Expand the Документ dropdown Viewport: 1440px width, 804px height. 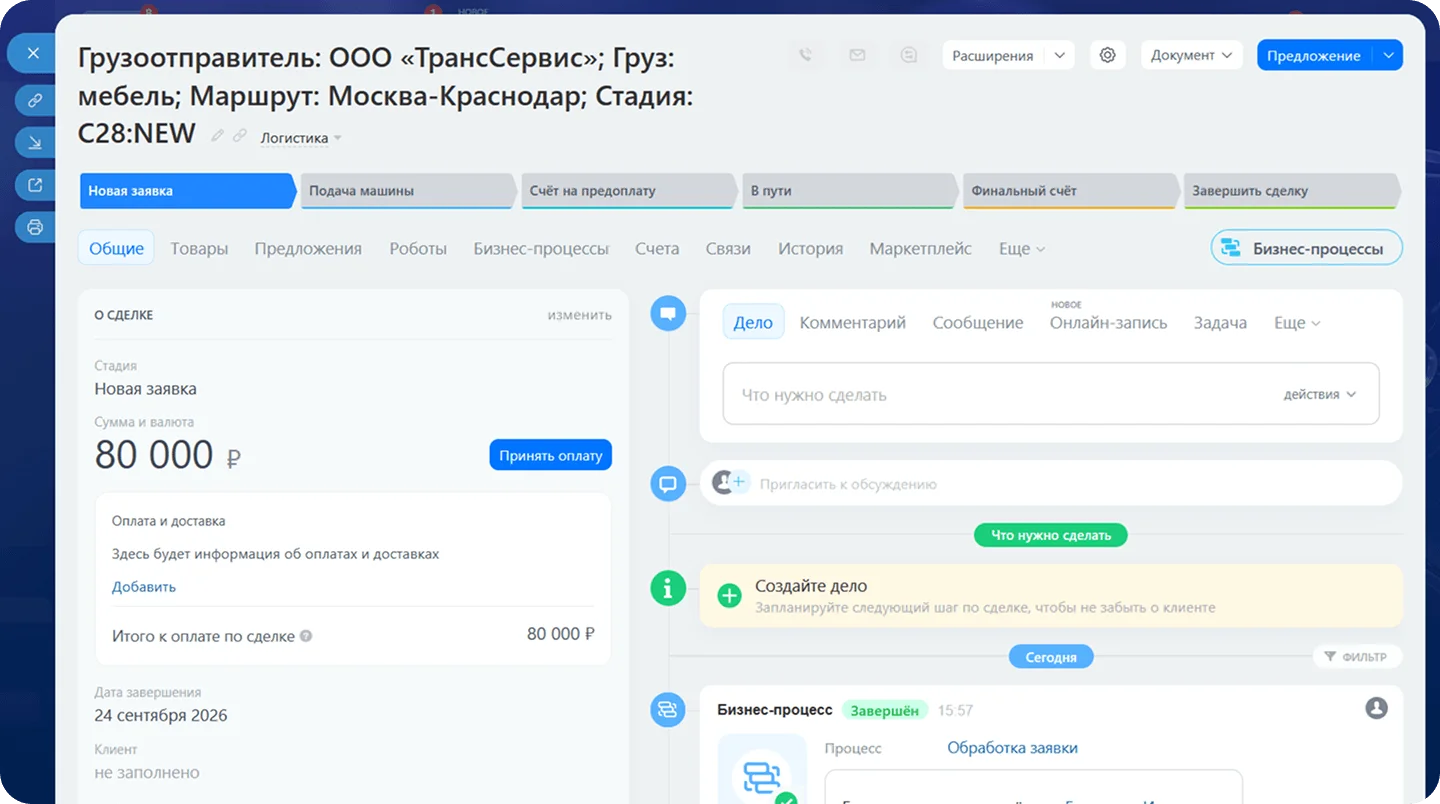pos(1192,56)
